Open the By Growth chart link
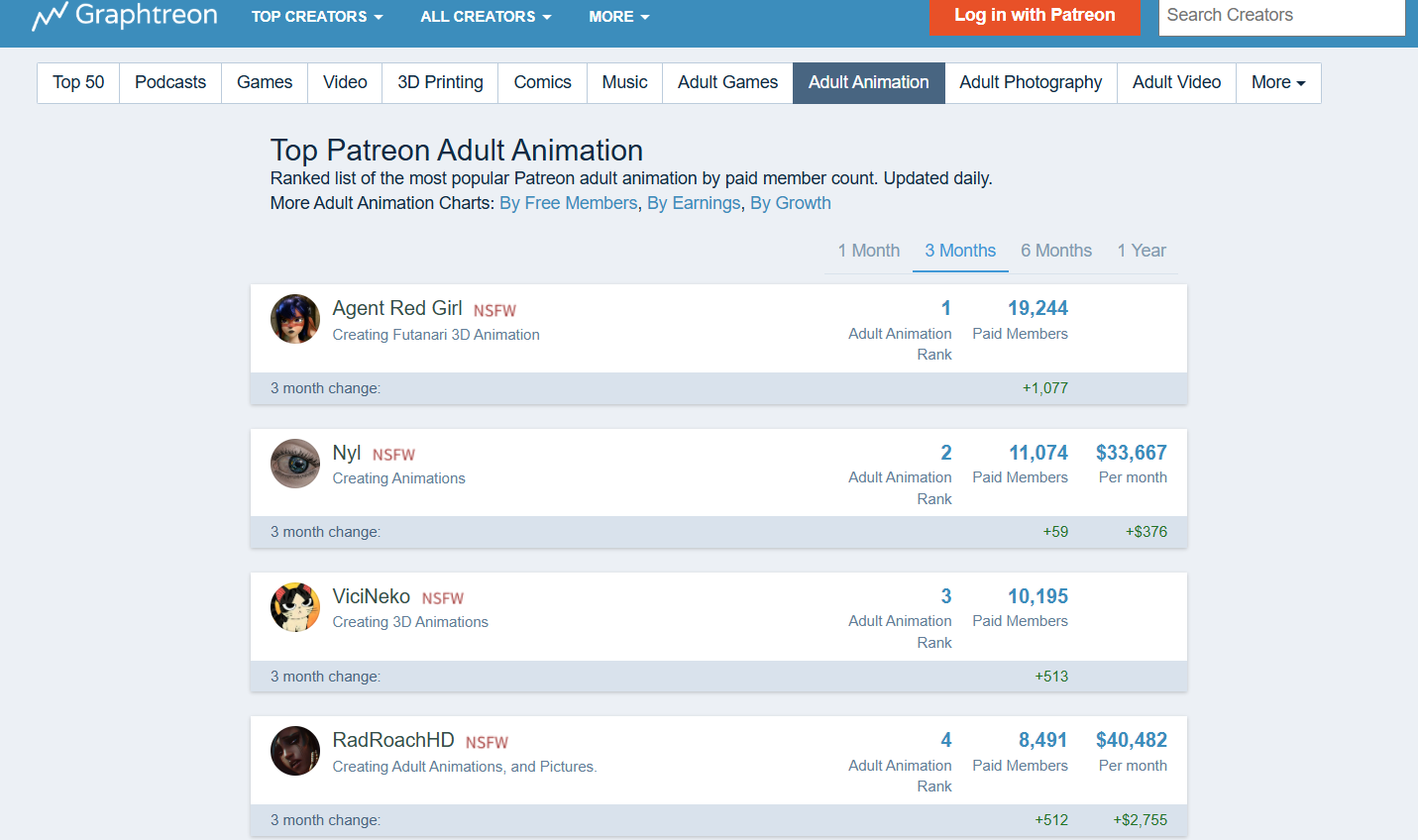Viewport: 1418px width, 840px height. pyautogui.click(x=791, y=203)
